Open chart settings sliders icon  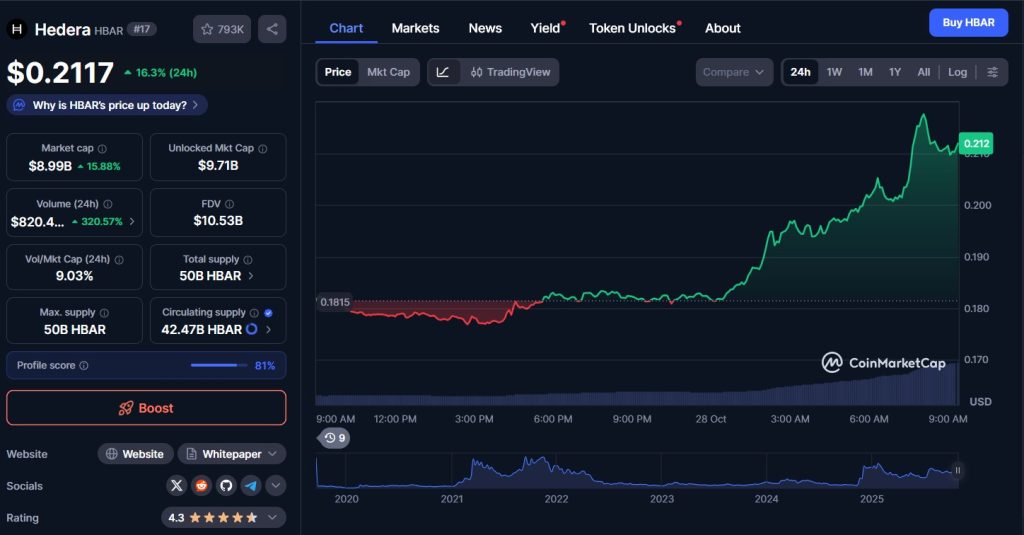[x=992, y=72]
